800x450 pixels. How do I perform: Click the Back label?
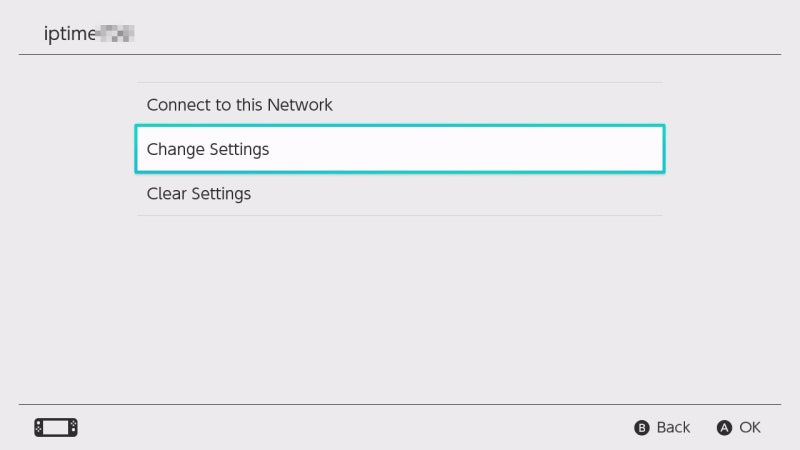click(x=673, y=427)
